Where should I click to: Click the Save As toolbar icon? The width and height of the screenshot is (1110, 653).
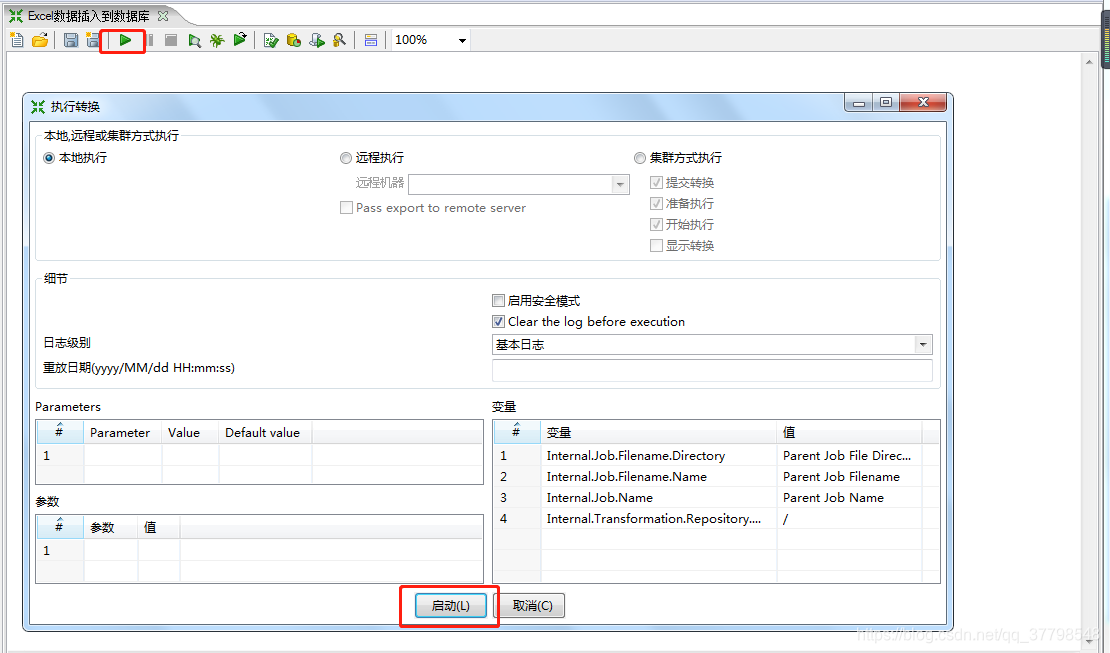pyautogui.click(x=92, y=40)
